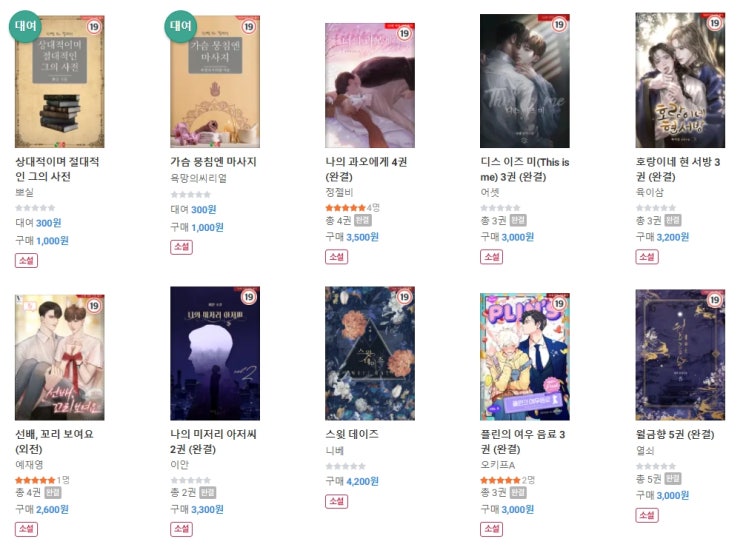Image resolution: width=743 pixels, height=553 pixels.
Task: Open title link 상대적이며 절대적인 그의 사전
Action: (57, 169)
